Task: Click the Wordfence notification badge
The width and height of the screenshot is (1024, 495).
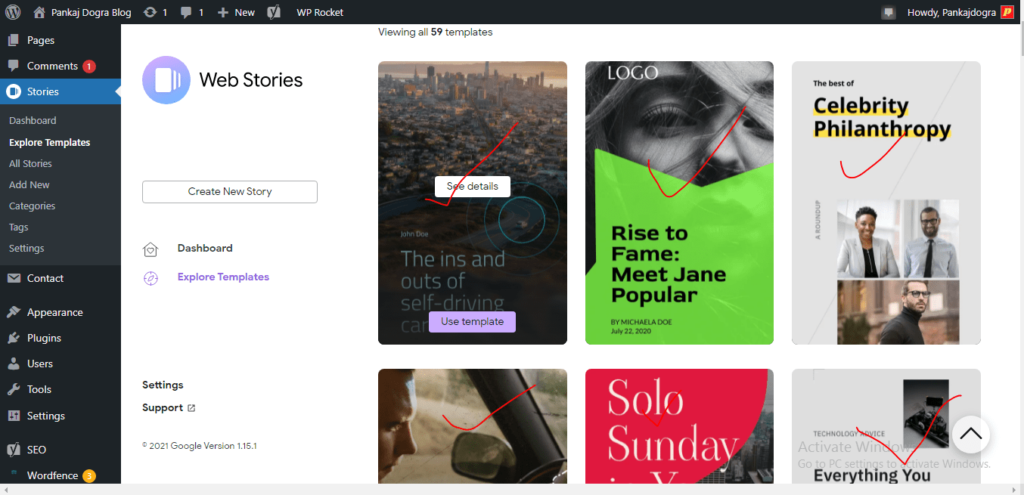Action: pyautogui.click(x=89, y=475)
